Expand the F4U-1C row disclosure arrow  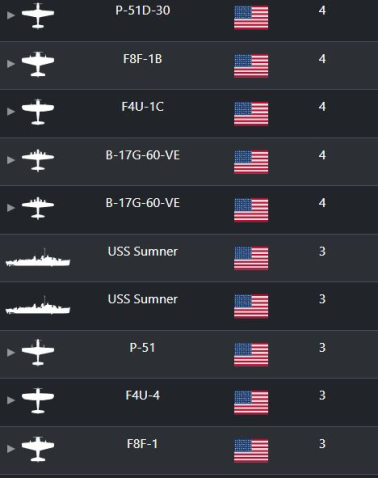tap(11, 111)
